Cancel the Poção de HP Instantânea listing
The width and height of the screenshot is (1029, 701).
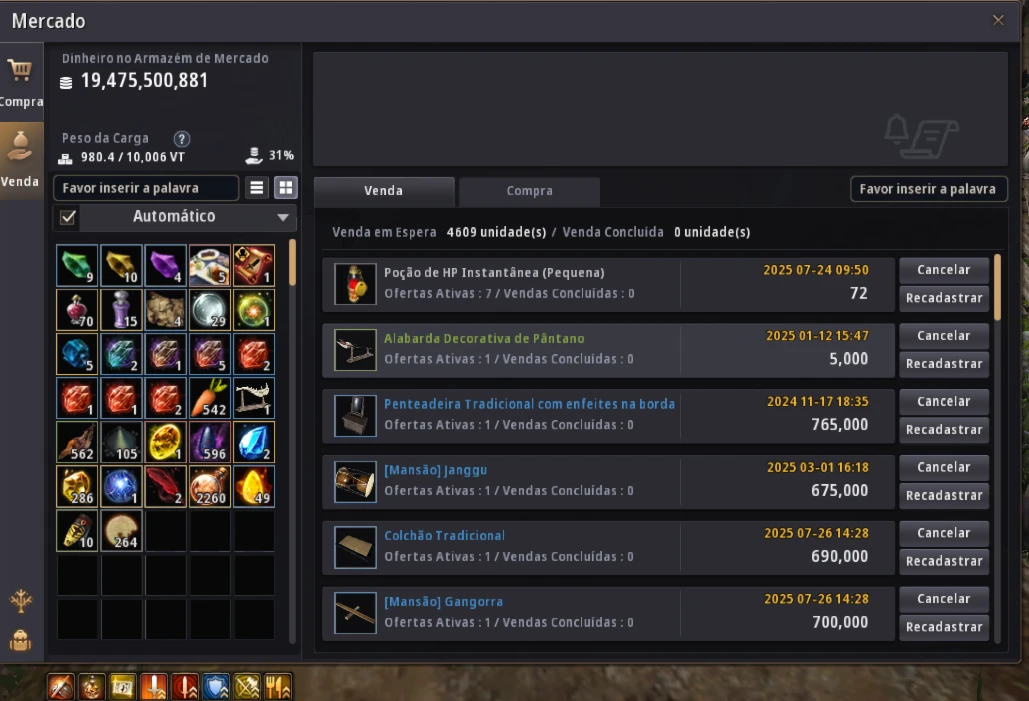(944, 270)
